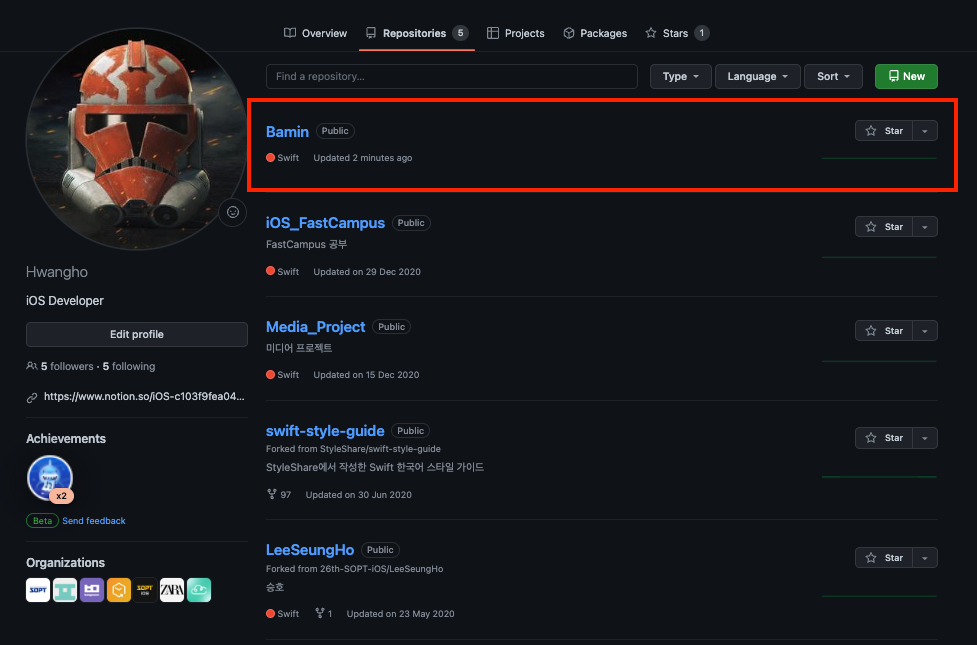This screenshot has height=645, width=977.
Task: Open the LeeSeungHo repository
Action: (310, 550)
